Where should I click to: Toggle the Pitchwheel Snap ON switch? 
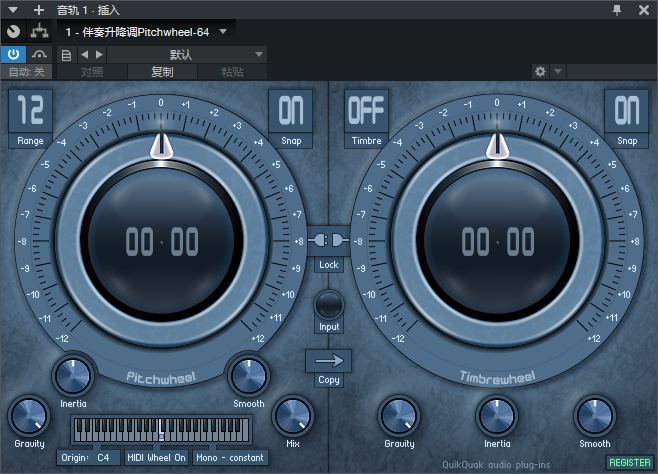pos(291,111)
